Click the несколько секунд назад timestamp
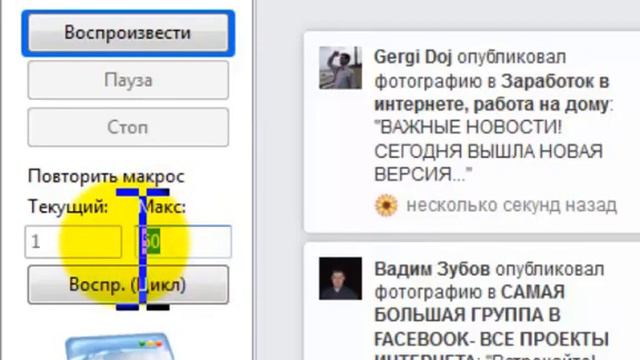The height and width of the screenshot is (360, 640). coord(511,205)
